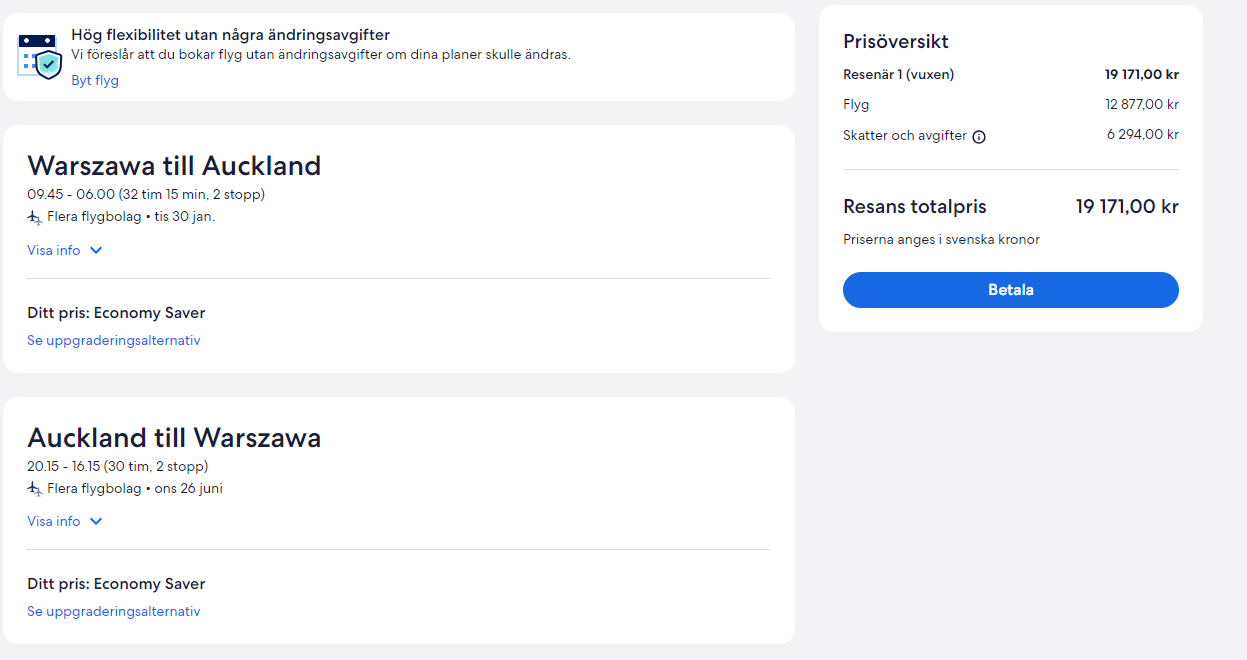Open the Byt flyg link

click(x=95, y=81)
